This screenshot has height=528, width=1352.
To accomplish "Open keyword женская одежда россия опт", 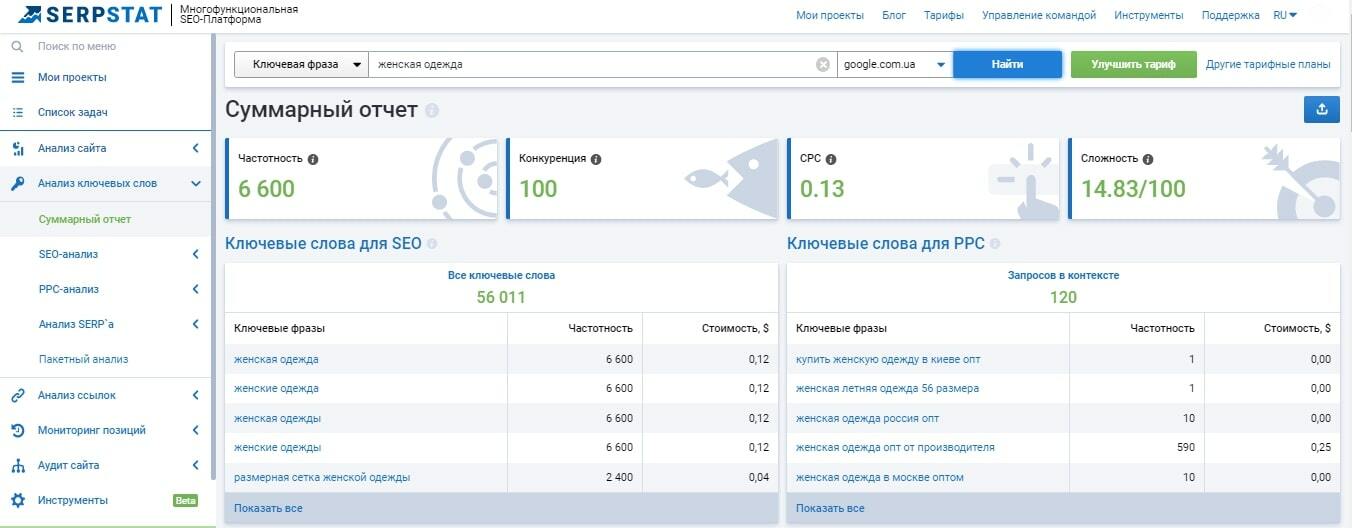I will [x=867, y=418].
